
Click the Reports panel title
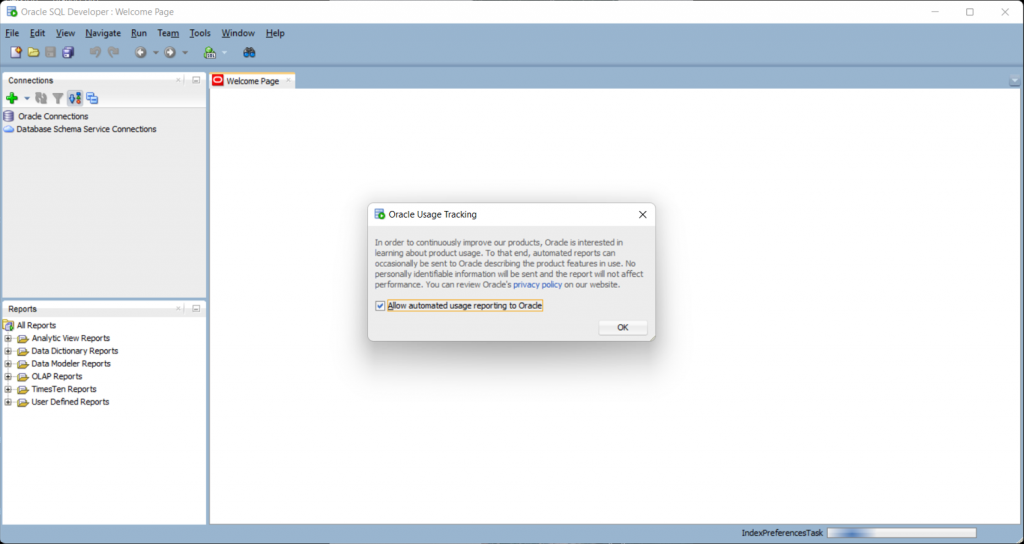(22, 309)
